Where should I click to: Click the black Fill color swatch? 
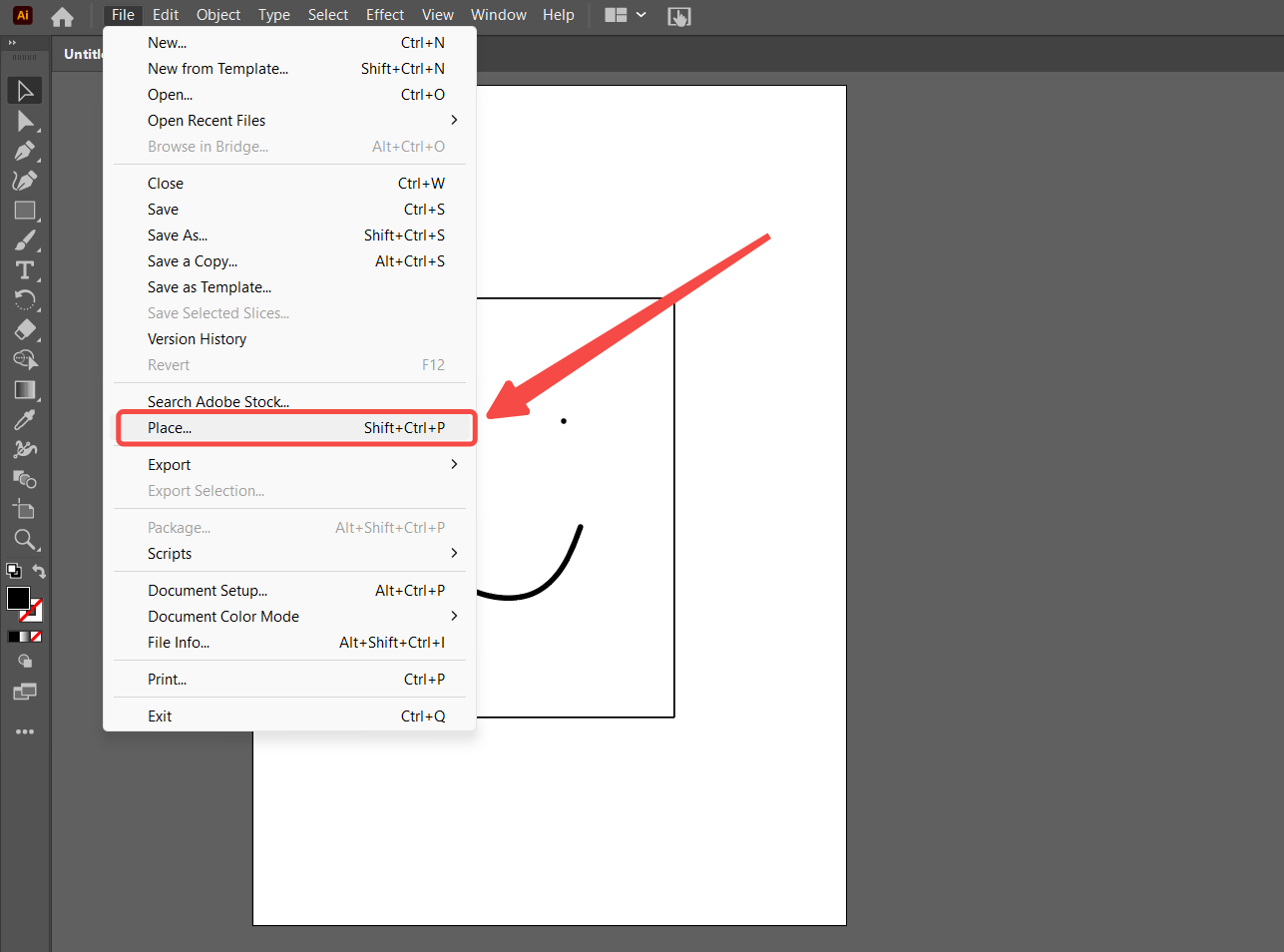coord(18,598)
